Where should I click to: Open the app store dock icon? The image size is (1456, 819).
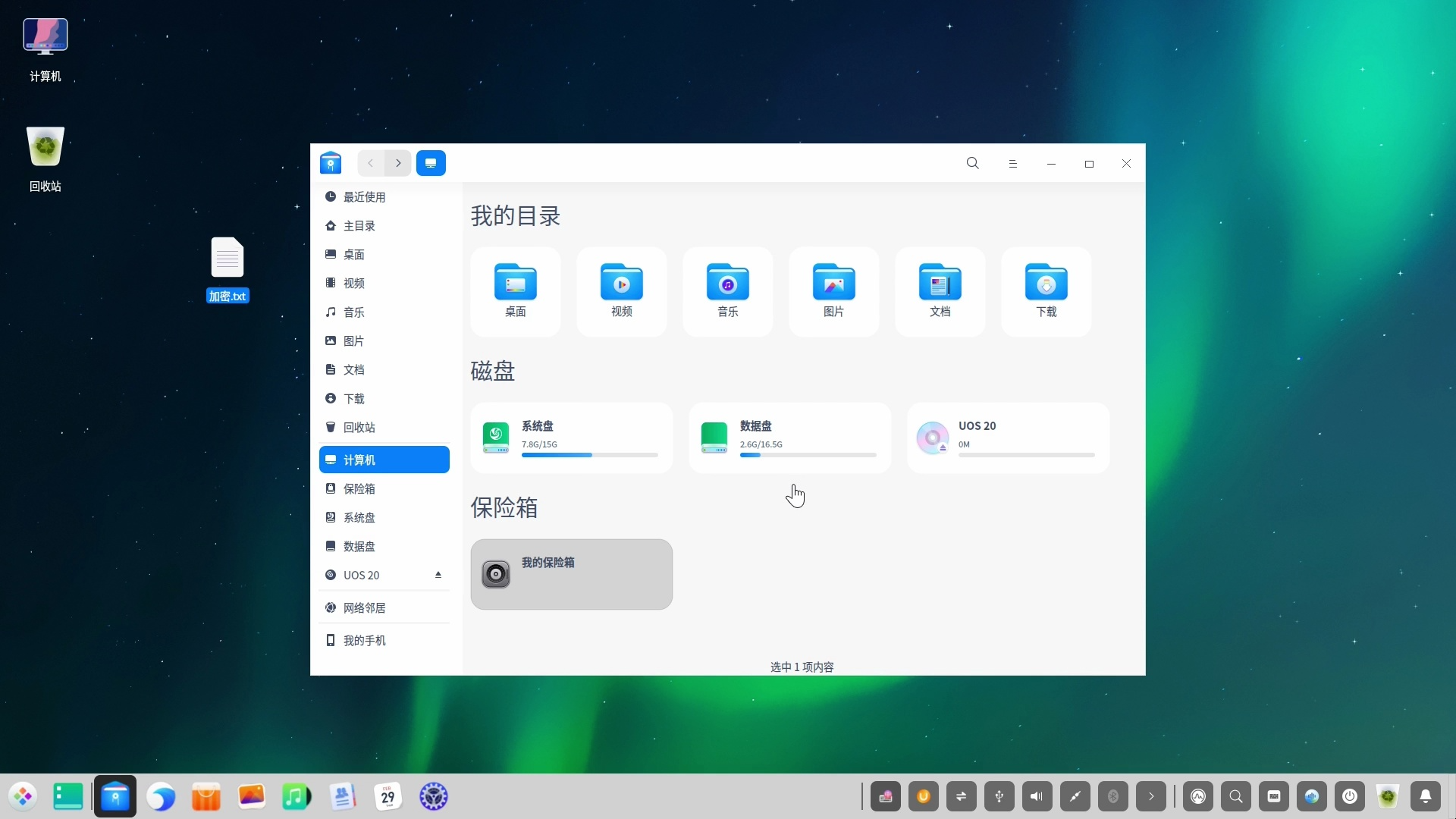click(206, 797)
